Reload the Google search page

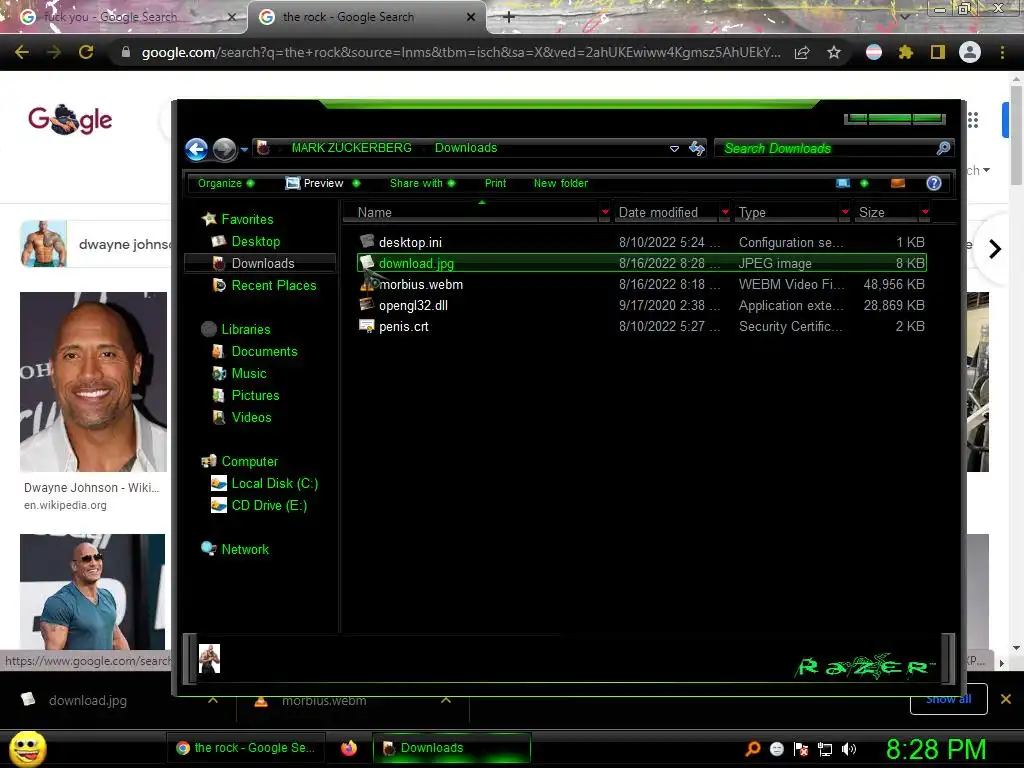tap(86, 52)
